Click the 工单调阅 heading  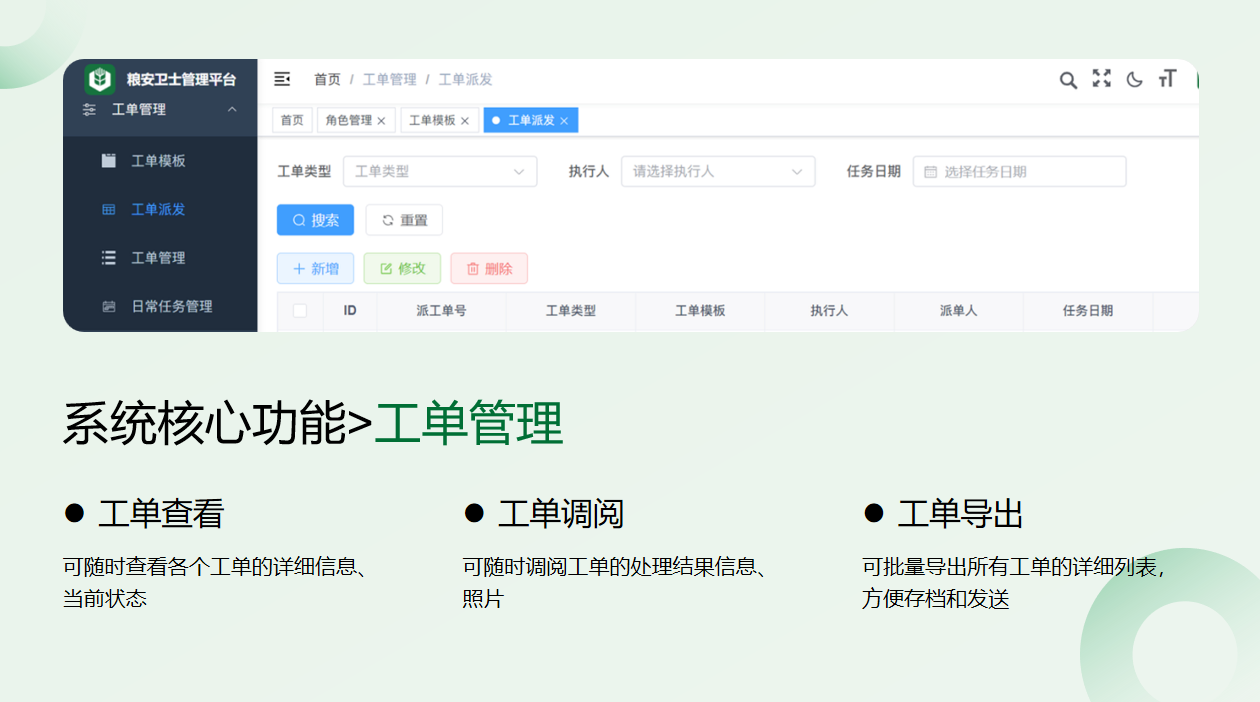561,514
